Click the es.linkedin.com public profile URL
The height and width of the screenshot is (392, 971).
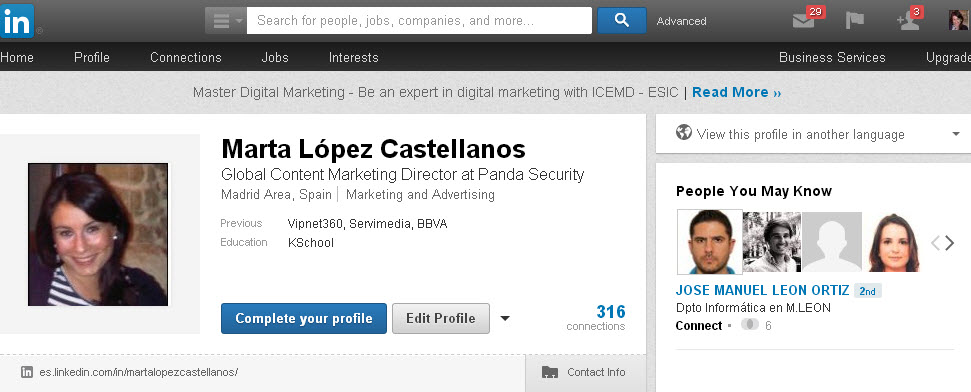(x=139, y=372)
